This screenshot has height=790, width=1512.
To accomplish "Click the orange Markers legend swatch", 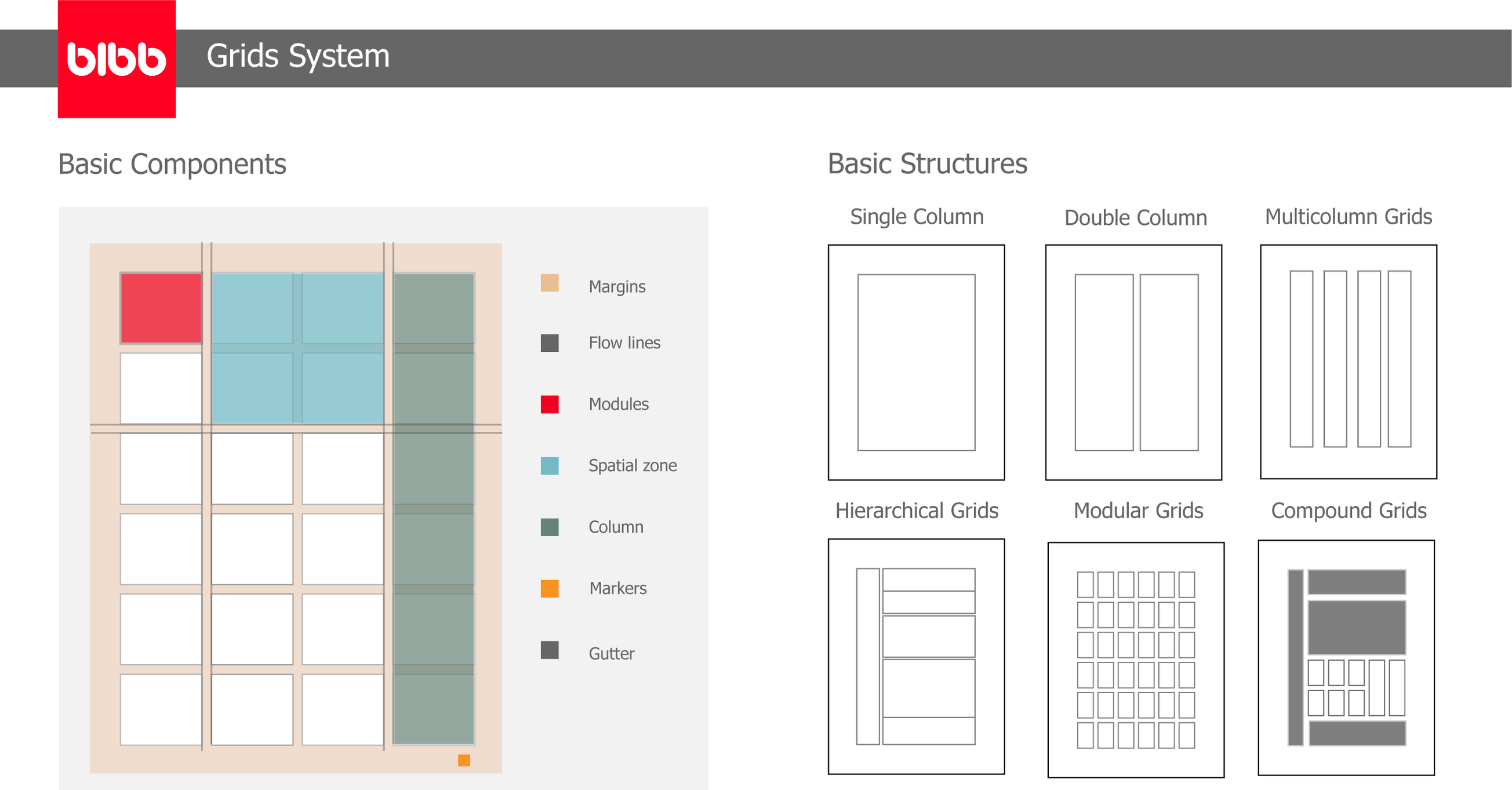I will (x=550, y=588).
